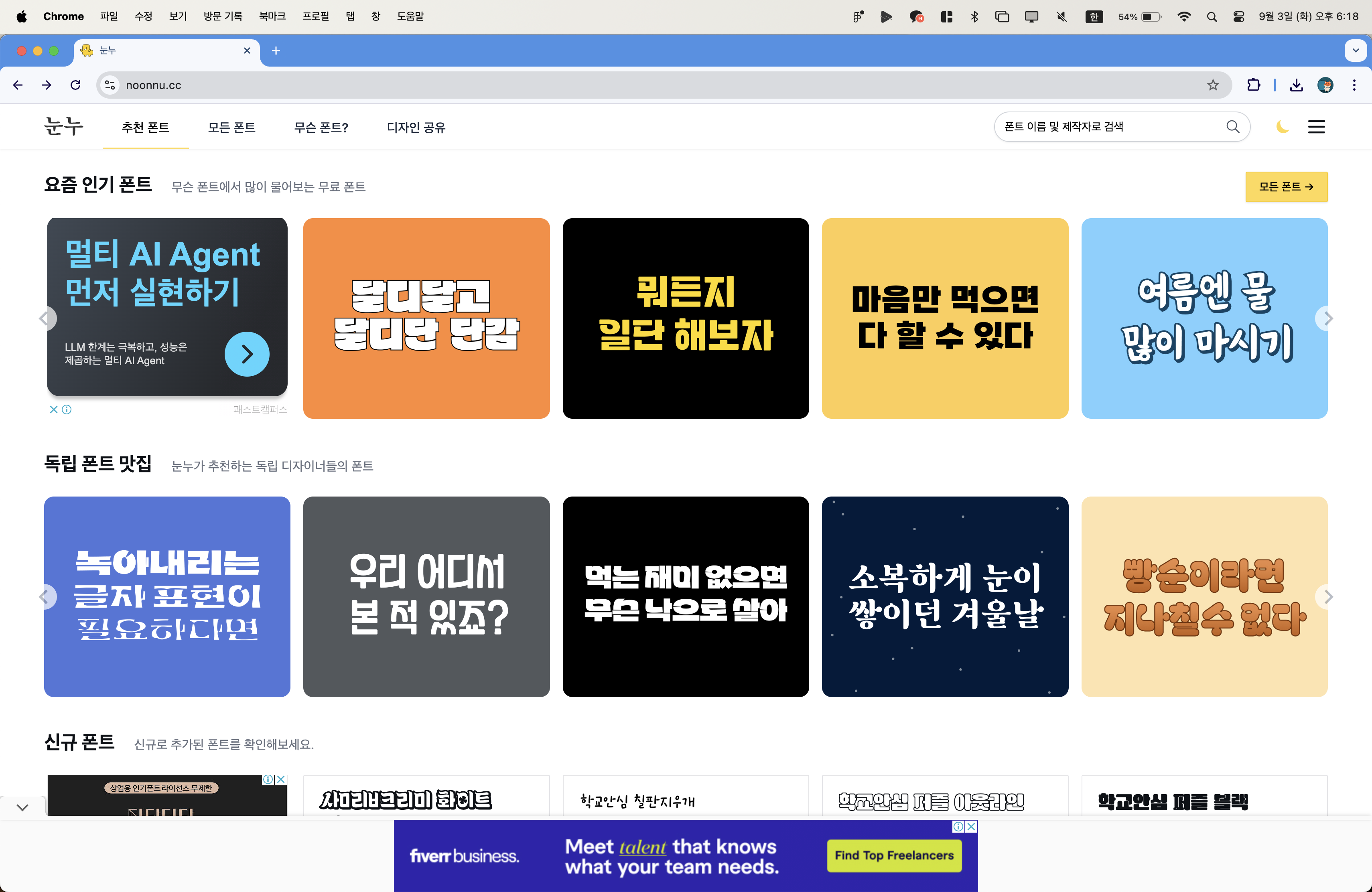
Task: Next slide arrow in 독립 폰트 맛집
Action: pyautogui.click(x=1327, y=596)
